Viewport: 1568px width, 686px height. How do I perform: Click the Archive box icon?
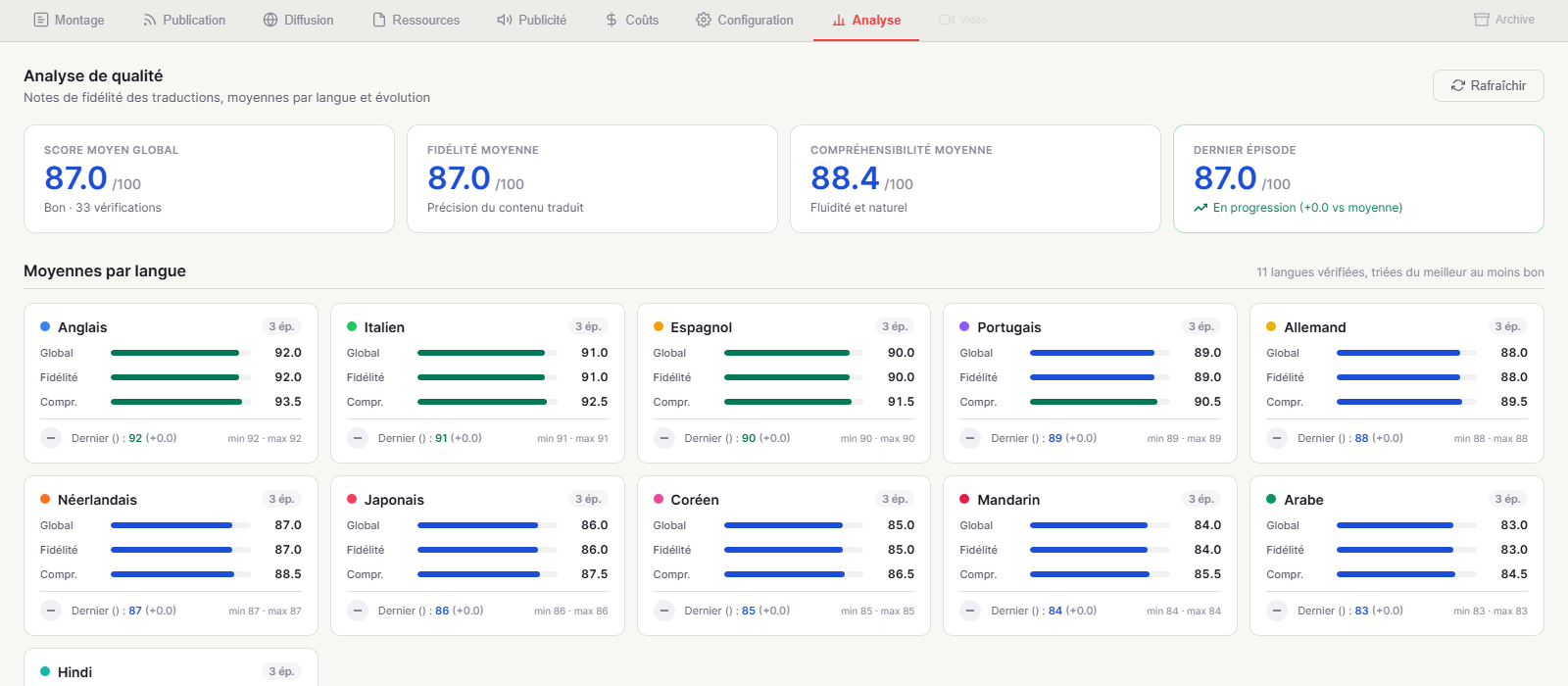click(1482, 20)
